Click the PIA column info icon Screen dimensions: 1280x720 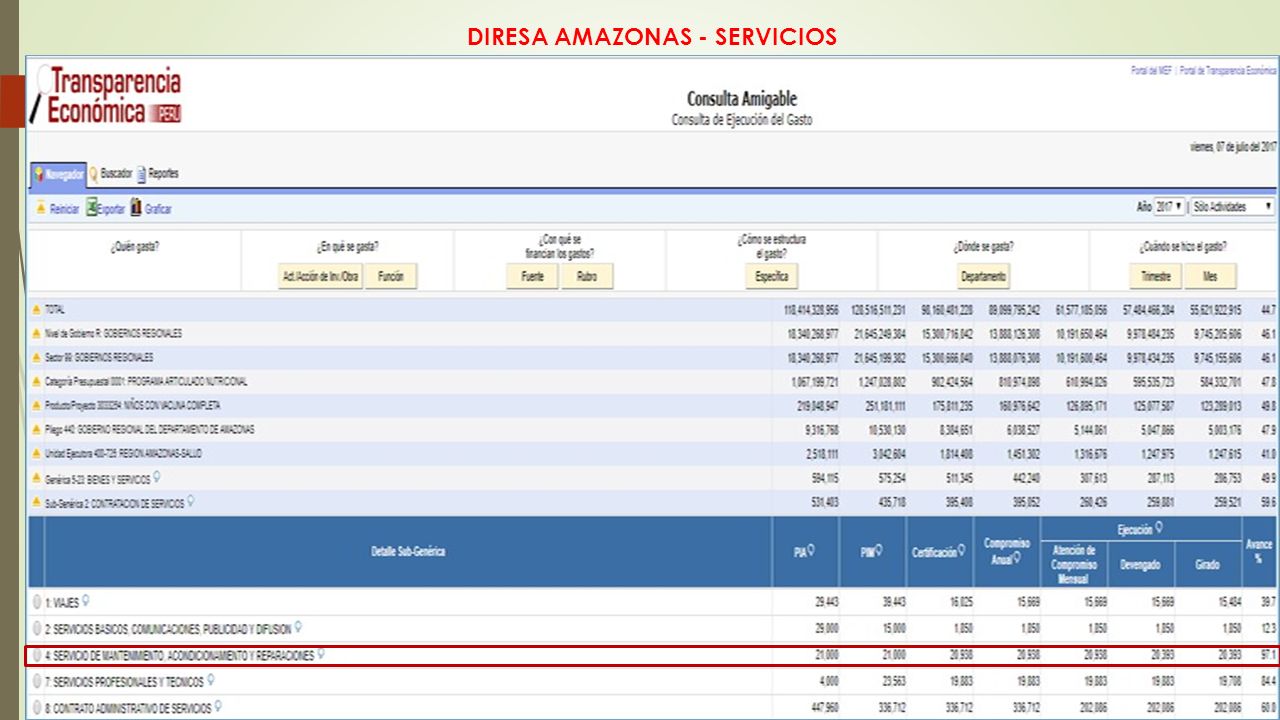pyautogui.click(x=811, y=549)
